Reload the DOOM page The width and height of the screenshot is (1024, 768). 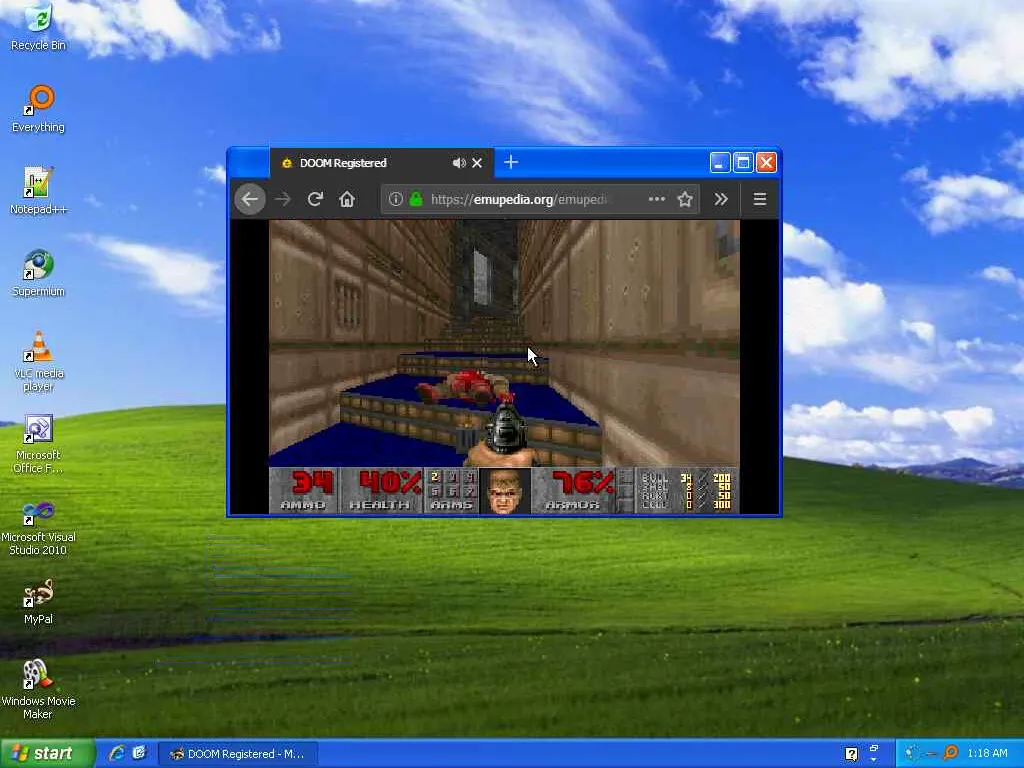pyautogui.click(x=315, y=199)
